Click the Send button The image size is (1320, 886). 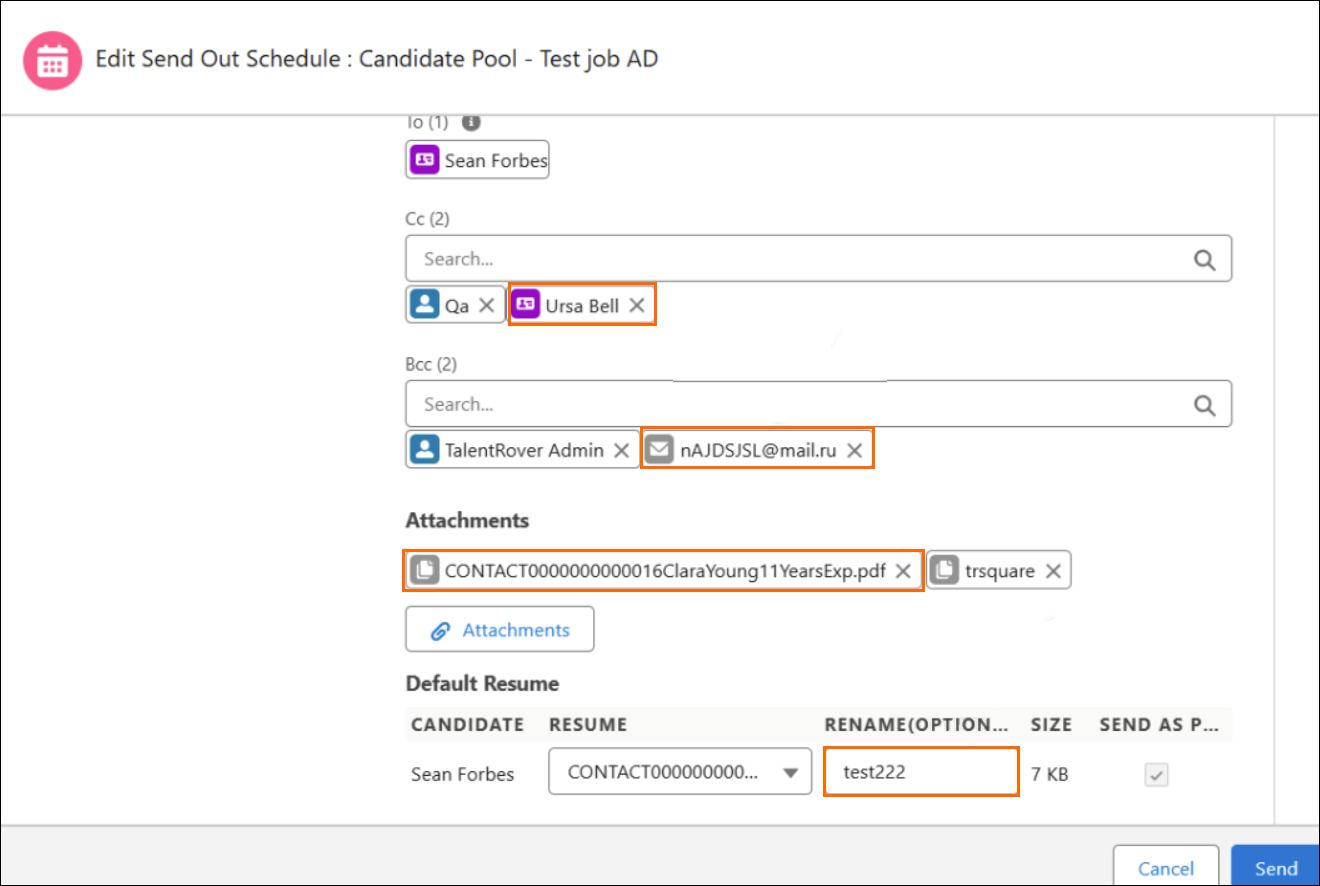coord(1276,868)
